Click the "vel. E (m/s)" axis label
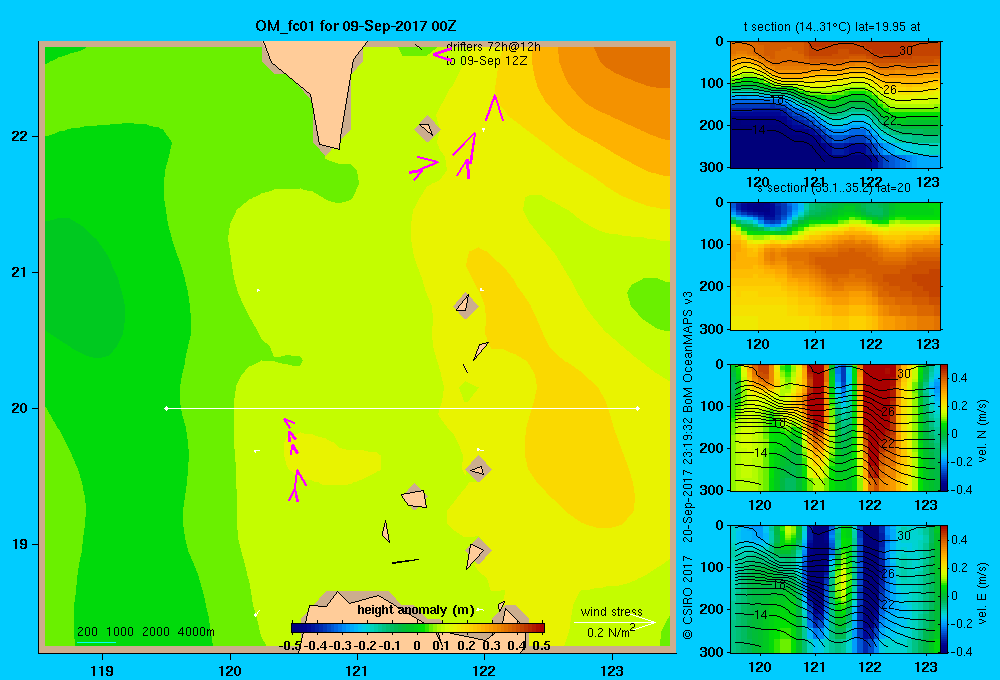Screen dimensions: 1000x680 (982, 593)
